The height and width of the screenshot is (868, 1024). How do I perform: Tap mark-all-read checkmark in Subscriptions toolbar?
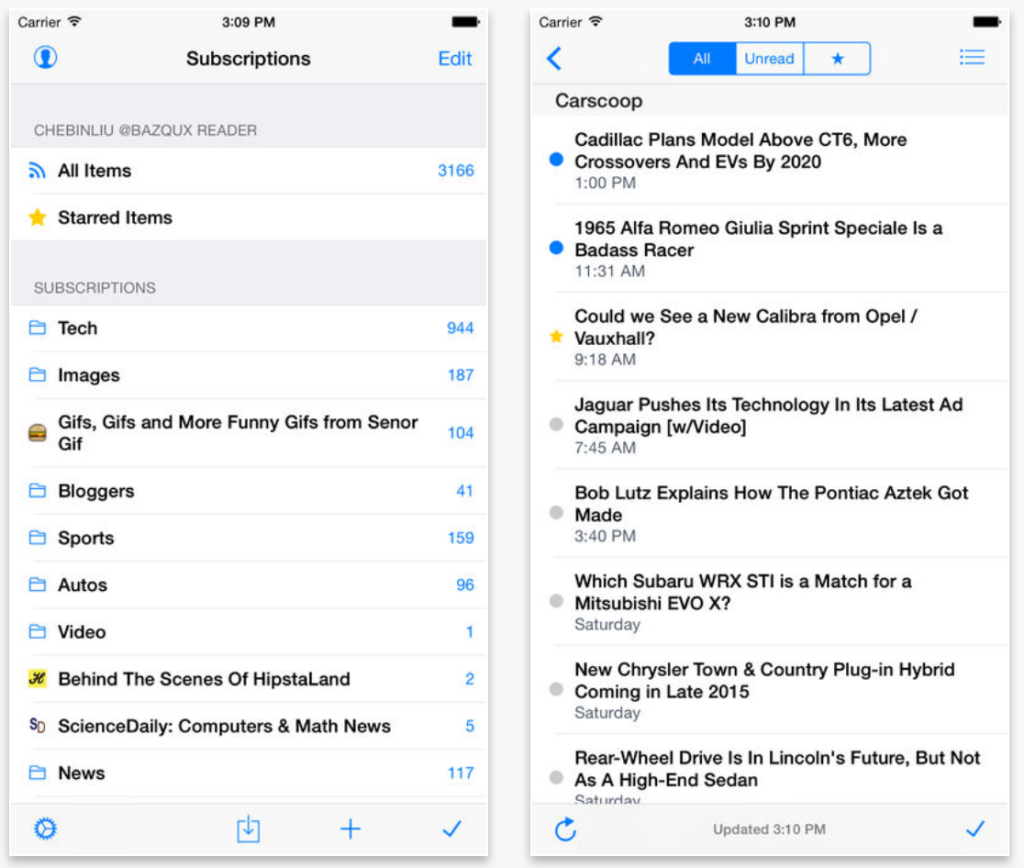click(x=452, y=829)
